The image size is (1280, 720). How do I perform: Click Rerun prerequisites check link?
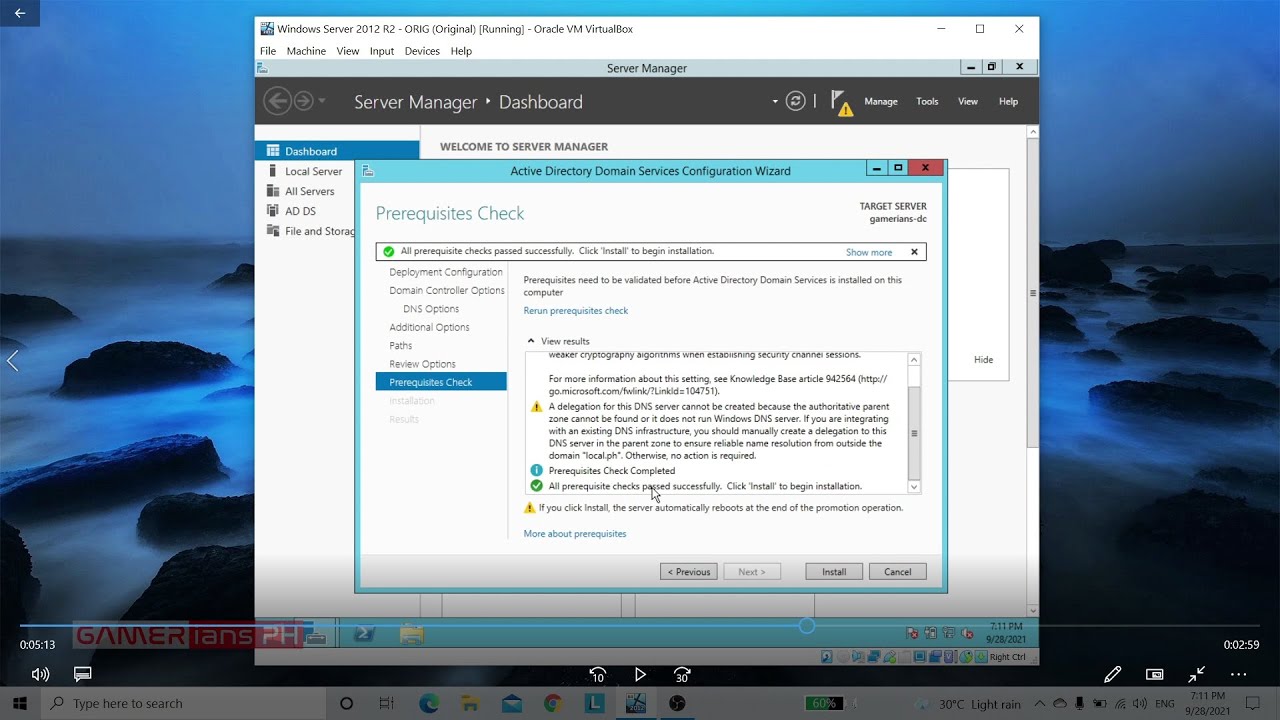point(576,311)
